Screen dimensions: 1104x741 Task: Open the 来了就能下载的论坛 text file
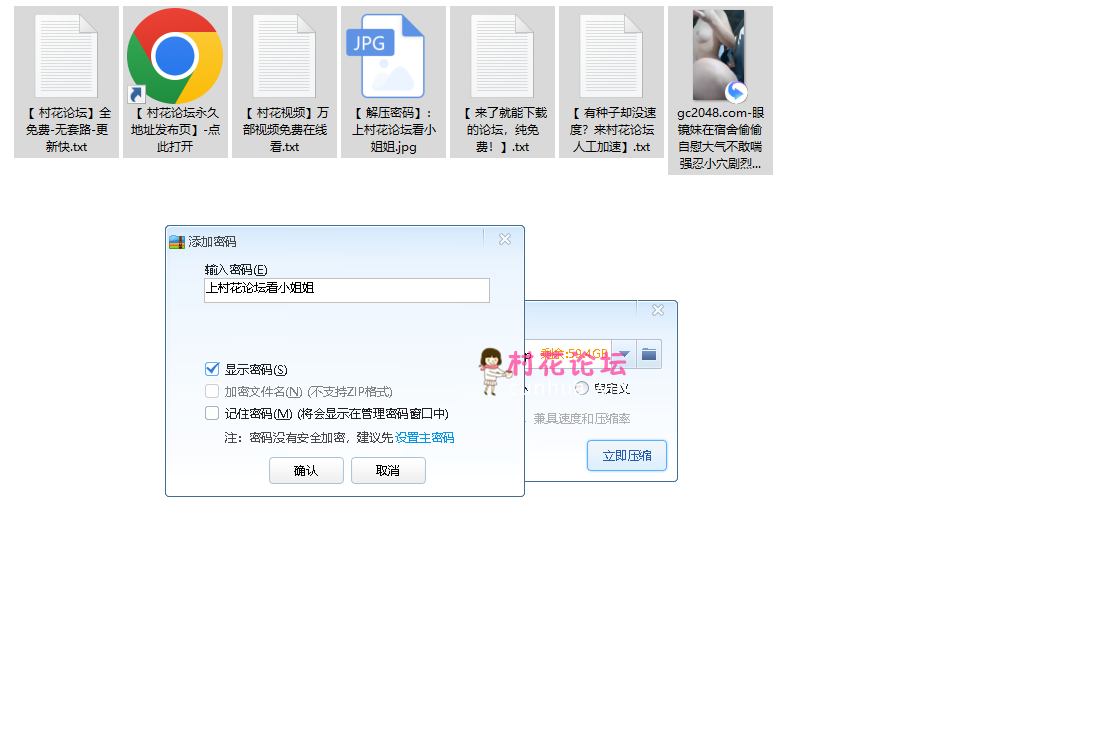click(x=502, y=55)
